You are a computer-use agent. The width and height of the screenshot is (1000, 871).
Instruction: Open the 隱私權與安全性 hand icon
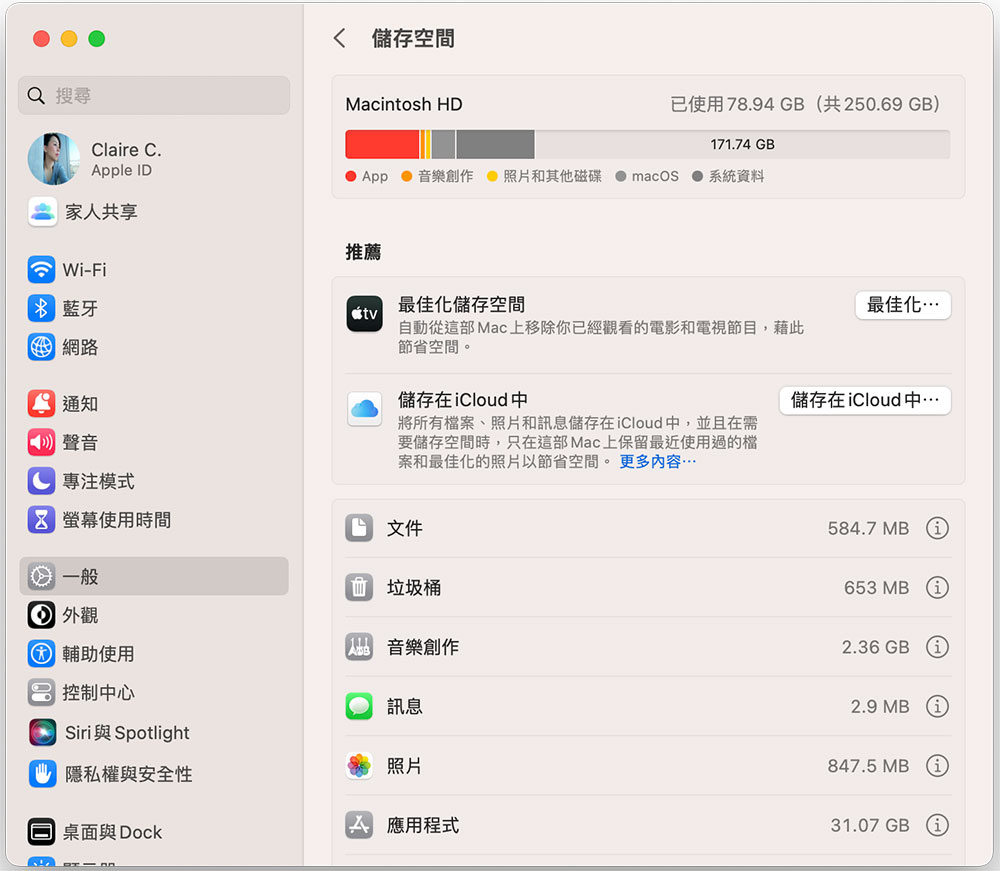coord(43,774)
